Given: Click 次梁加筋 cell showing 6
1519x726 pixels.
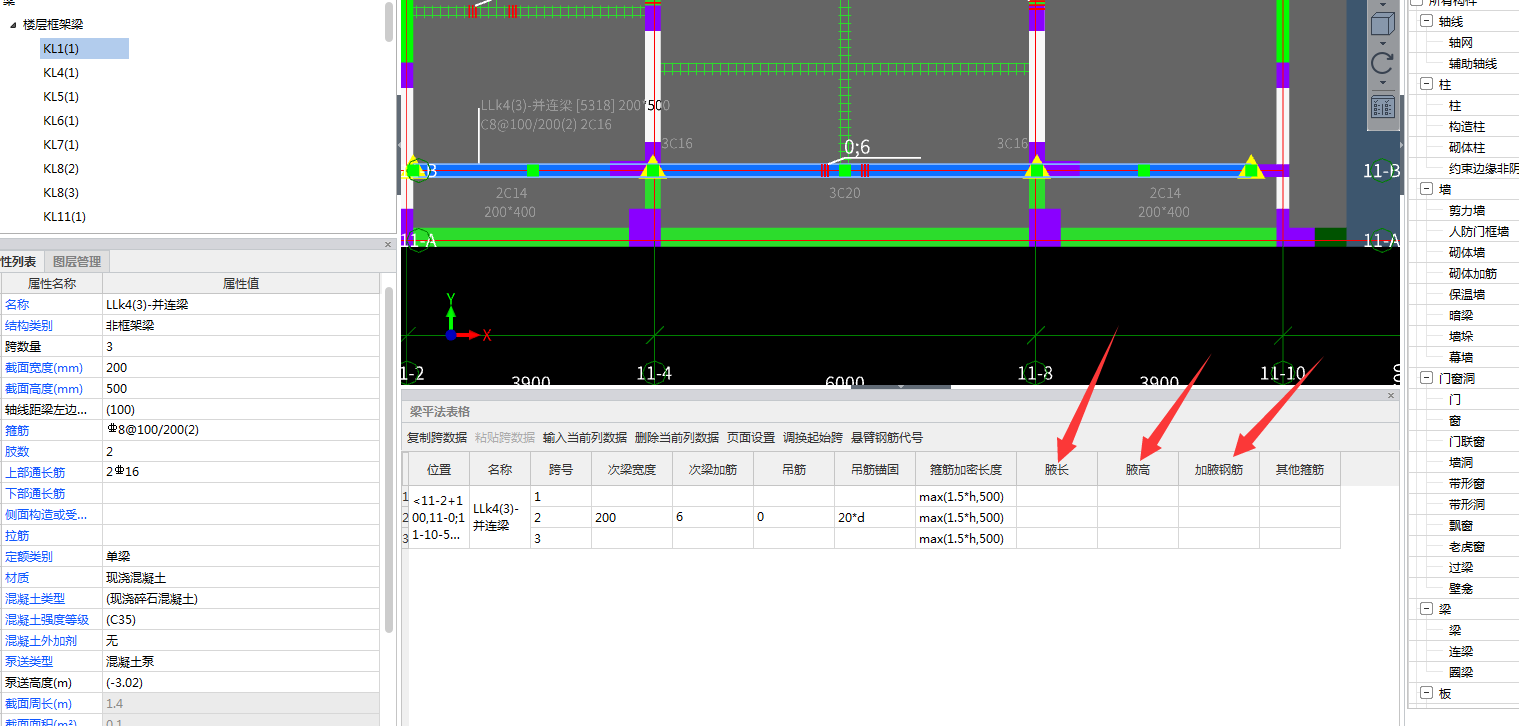Looking at the screenshot, I should click(713, 517).
